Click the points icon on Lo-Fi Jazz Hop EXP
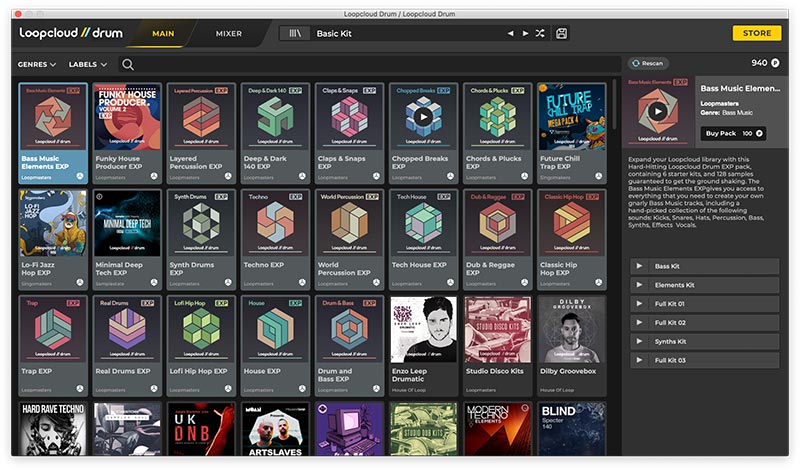This screenshot has width=800, height=470. 80,282
